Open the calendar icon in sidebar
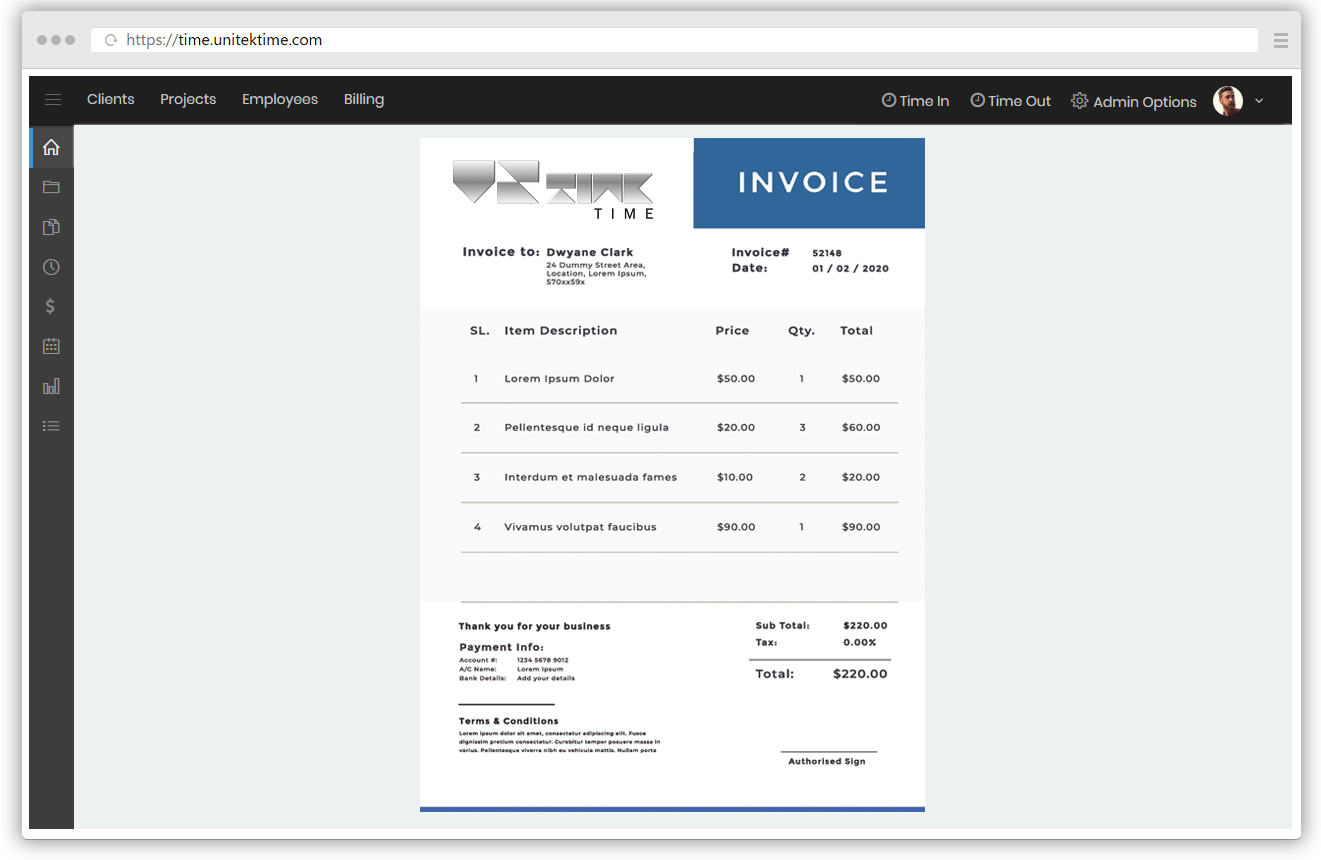1321x860 pixels. click(51, 346)
